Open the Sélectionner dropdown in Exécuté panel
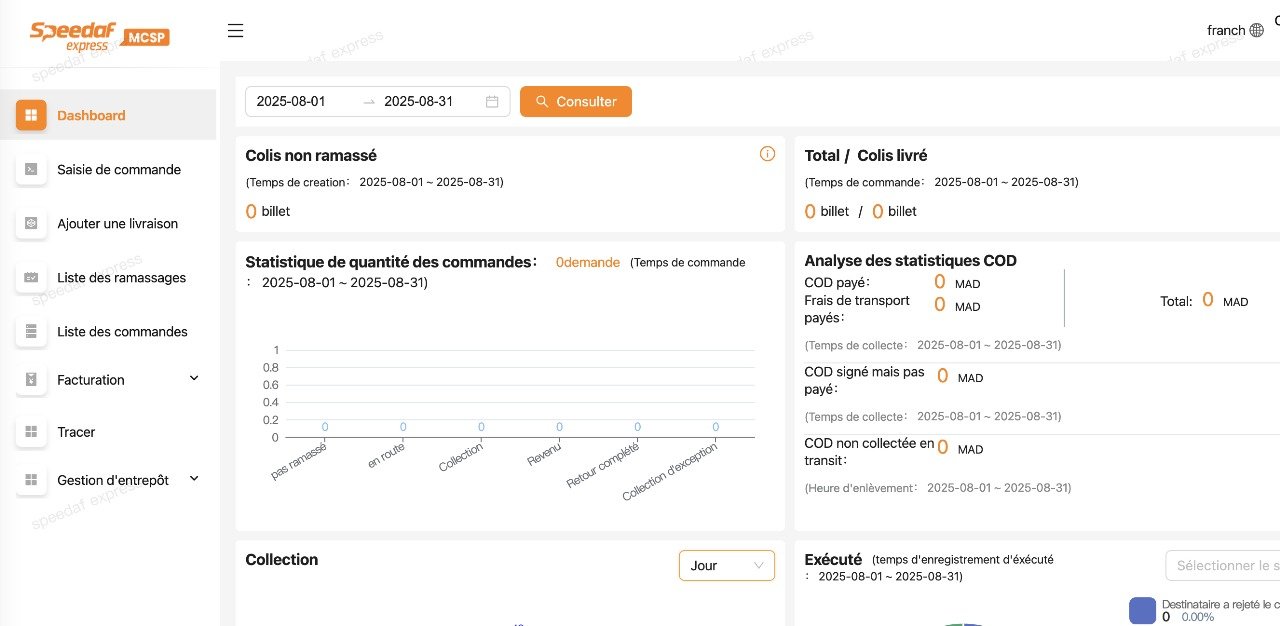The image size is (1280, 626). pyautogui.click(x=1222, y=565)
